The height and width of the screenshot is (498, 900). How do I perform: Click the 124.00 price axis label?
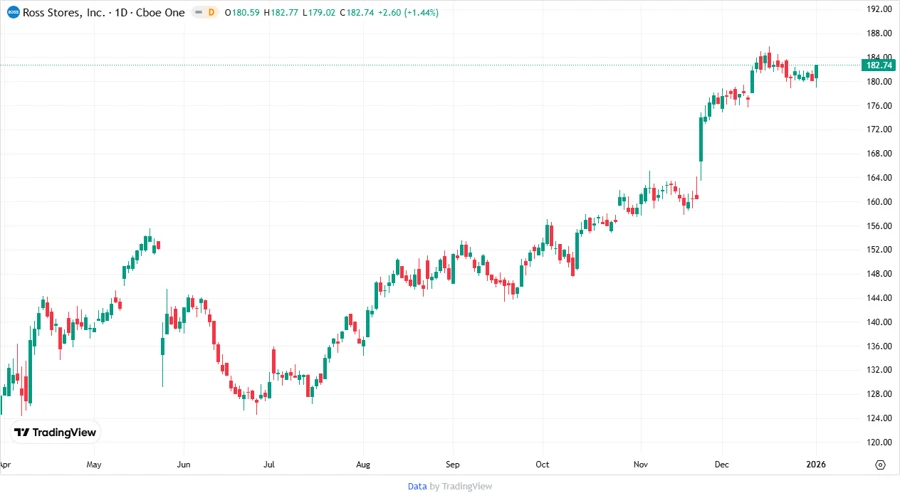[879, 418]
